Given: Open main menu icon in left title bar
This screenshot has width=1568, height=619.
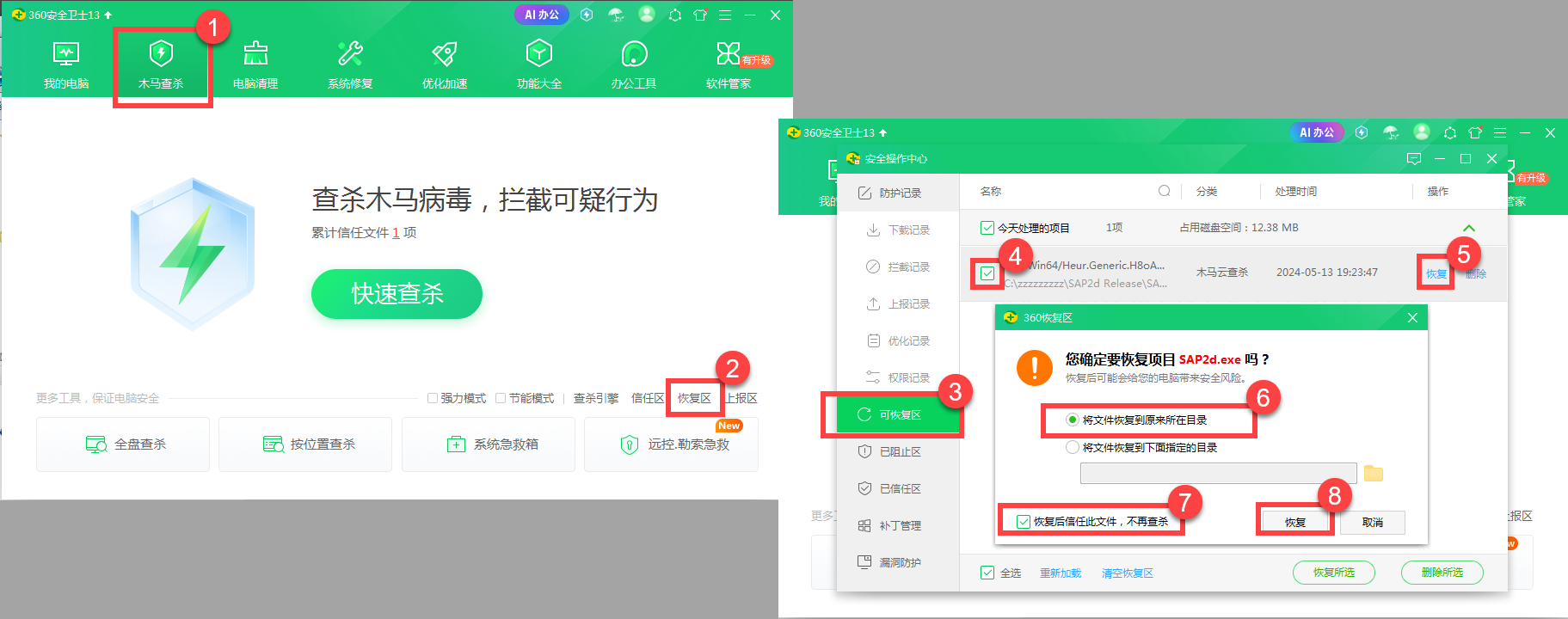Looking at the screenshot, I should click(x=725, y=15).
